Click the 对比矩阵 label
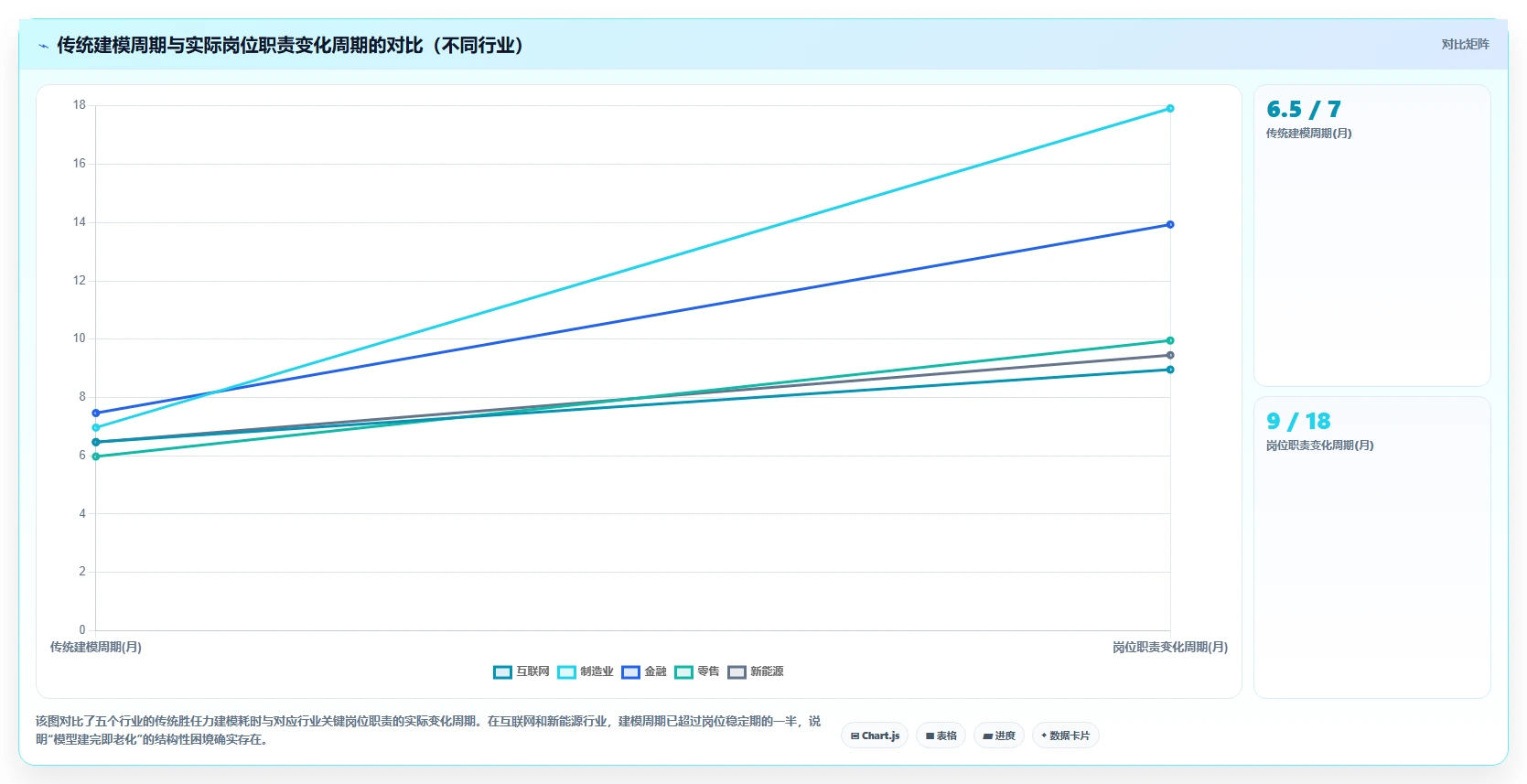 pos(1465,44)
